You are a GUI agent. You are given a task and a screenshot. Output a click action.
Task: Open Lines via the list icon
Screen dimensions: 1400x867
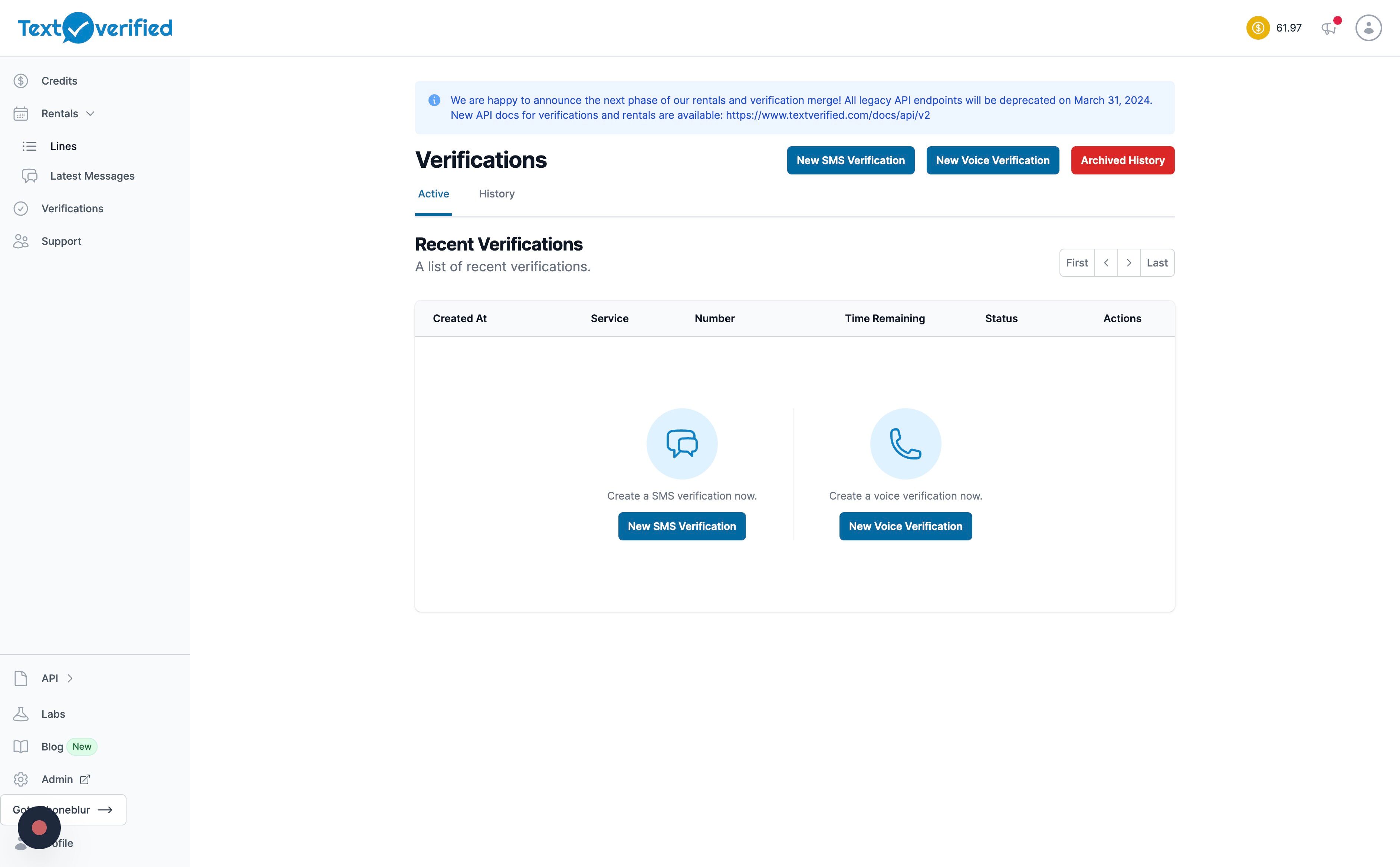click(29, 146)
